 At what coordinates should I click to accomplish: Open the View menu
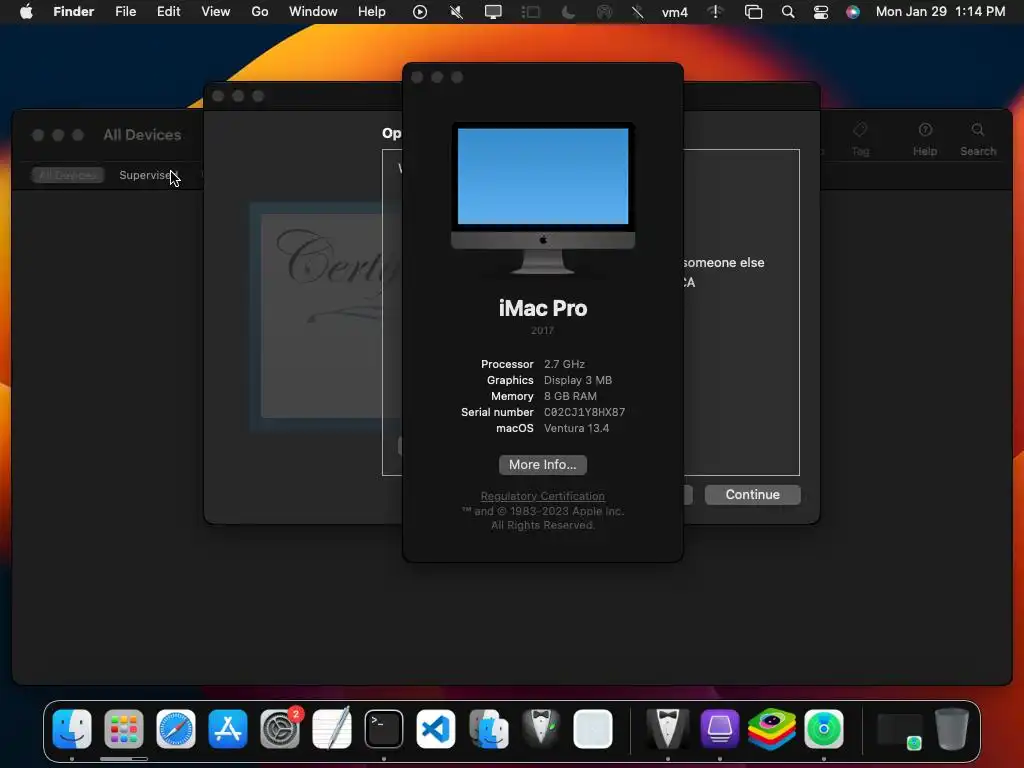216,12
